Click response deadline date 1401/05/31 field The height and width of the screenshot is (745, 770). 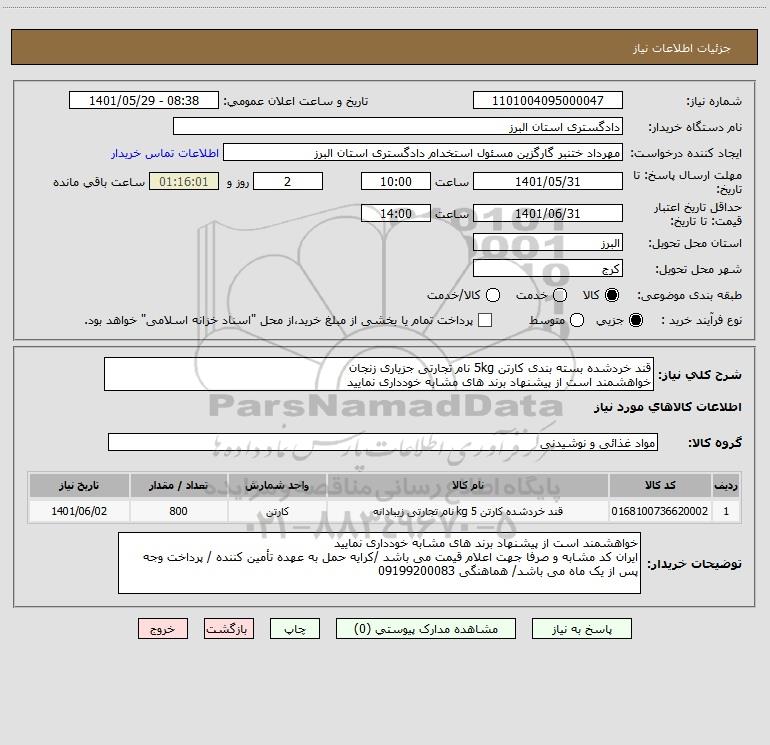click(x=548, y=181)
